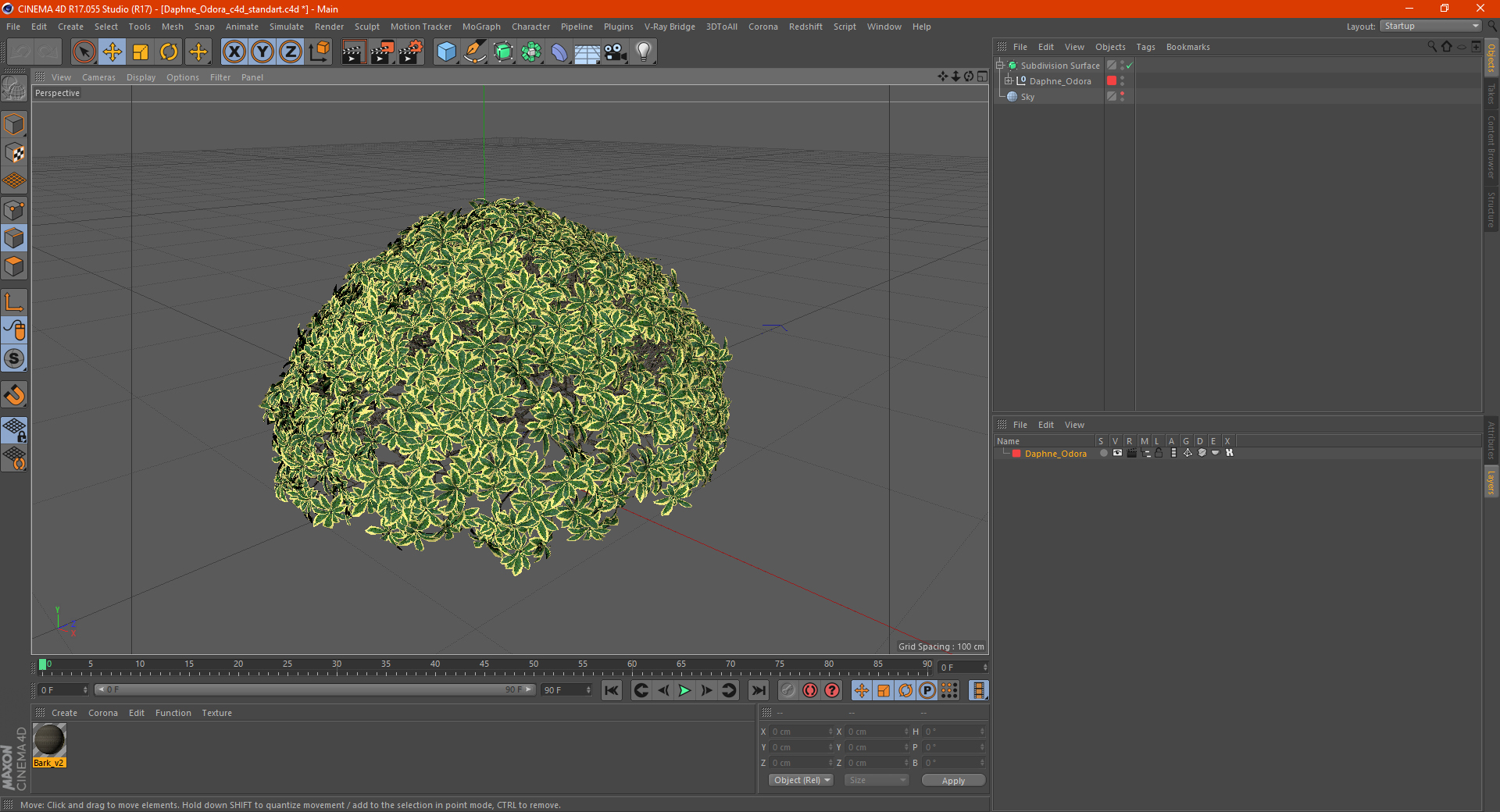Render to Picture Viewer icon
1500x812 pixels.
click(x=382, y=52)
